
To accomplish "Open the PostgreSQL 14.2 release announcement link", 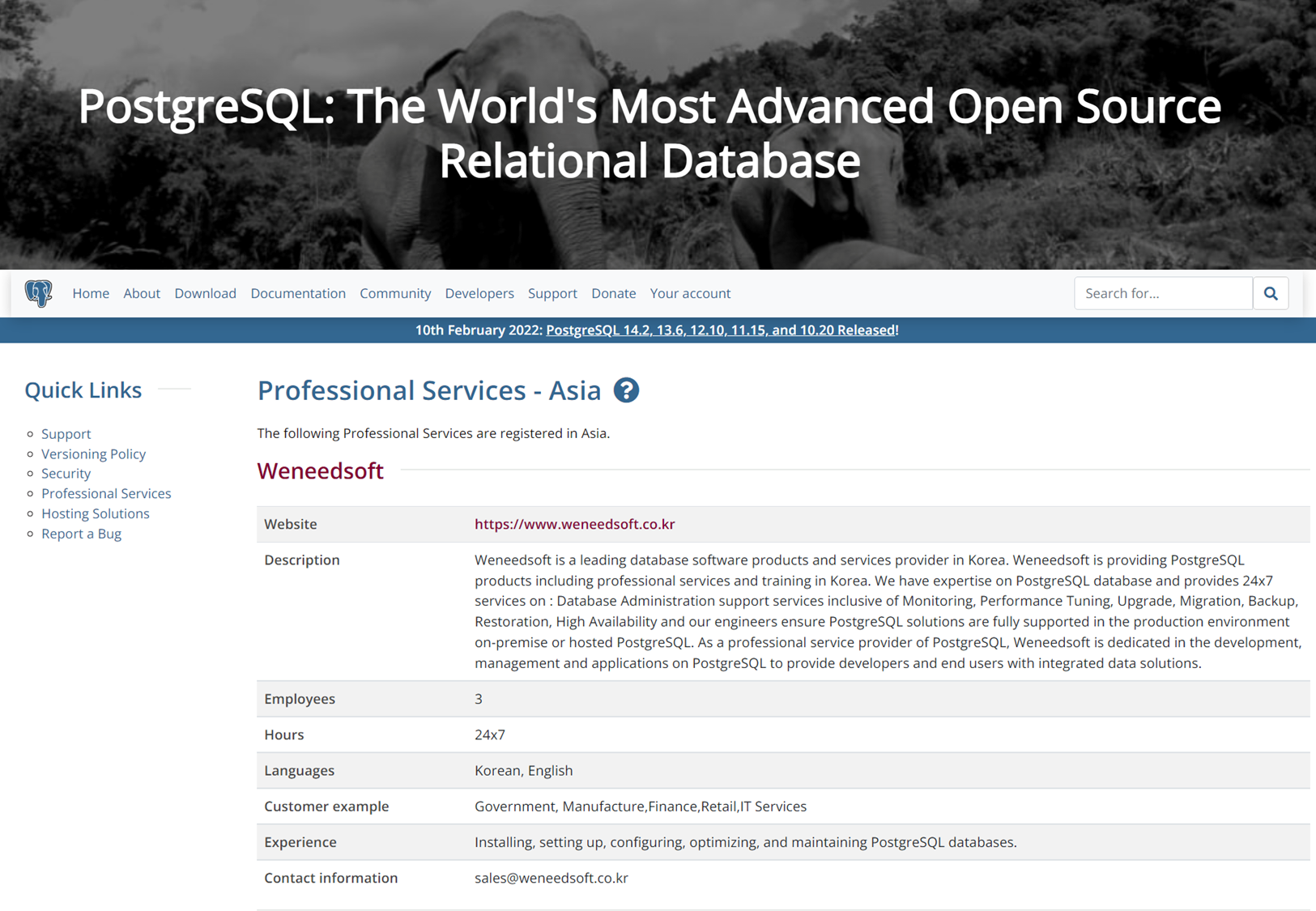I will pyautogui.click(x=721, y=330).
